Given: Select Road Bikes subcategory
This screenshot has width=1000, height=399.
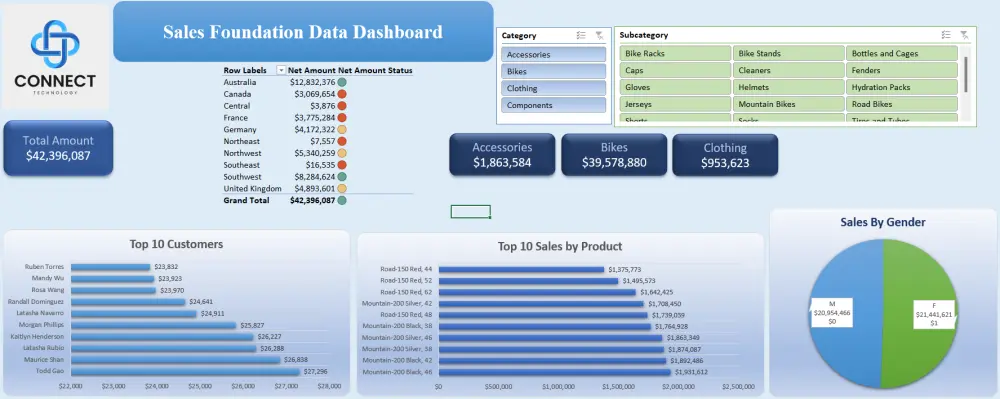Looking at the screenshot, I should click(x=902, y=104).
